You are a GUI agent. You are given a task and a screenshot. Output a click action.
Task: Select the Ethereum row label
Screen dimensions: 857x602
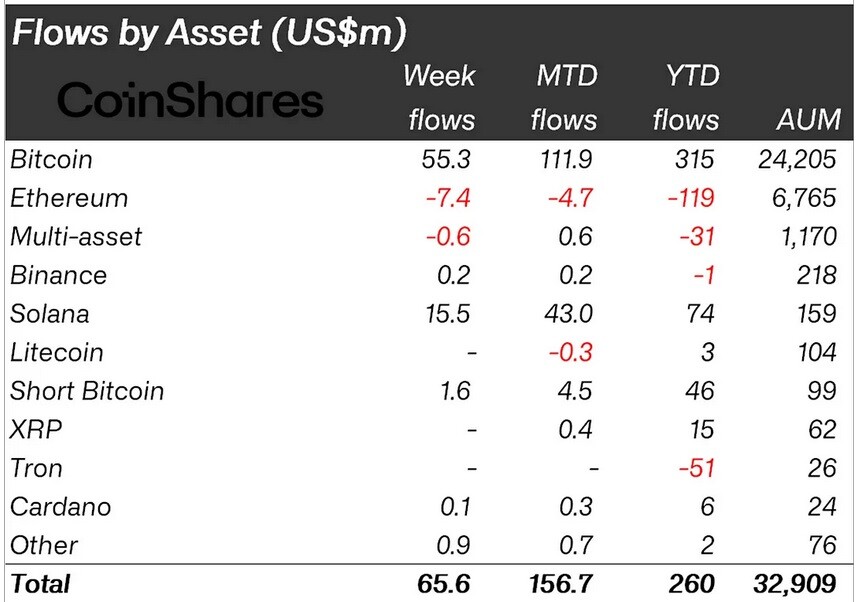coord(69,198)
